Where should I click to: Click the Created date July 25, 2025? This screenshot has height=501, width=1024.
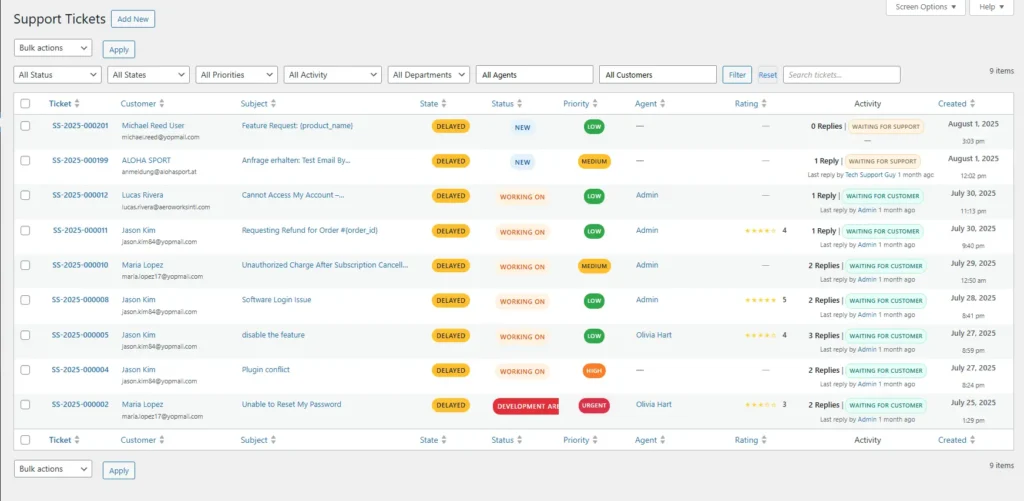pyautogui.click(x=973, y=402)
